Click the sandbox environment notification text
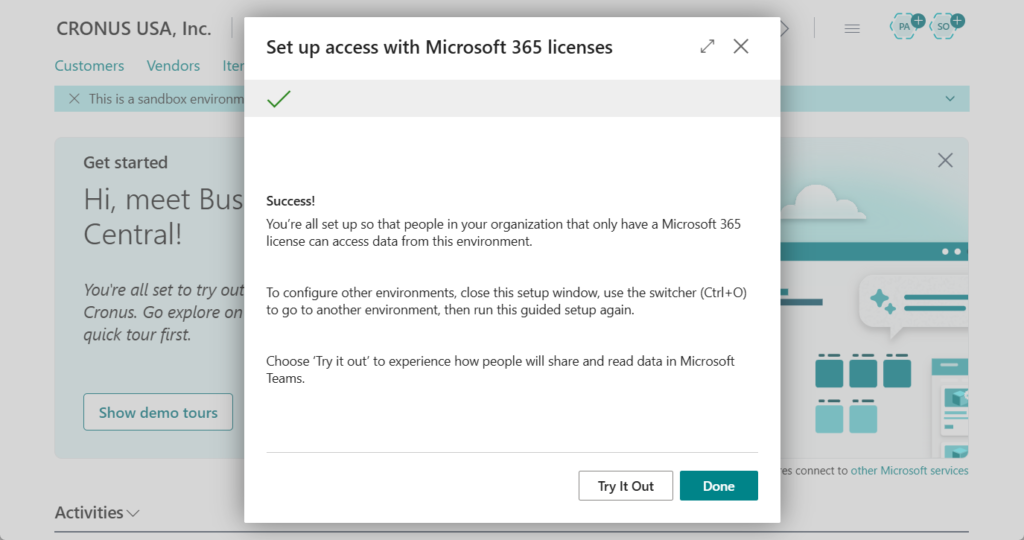This screenshot has height=540, width=1024. click(x=165, y=99)
